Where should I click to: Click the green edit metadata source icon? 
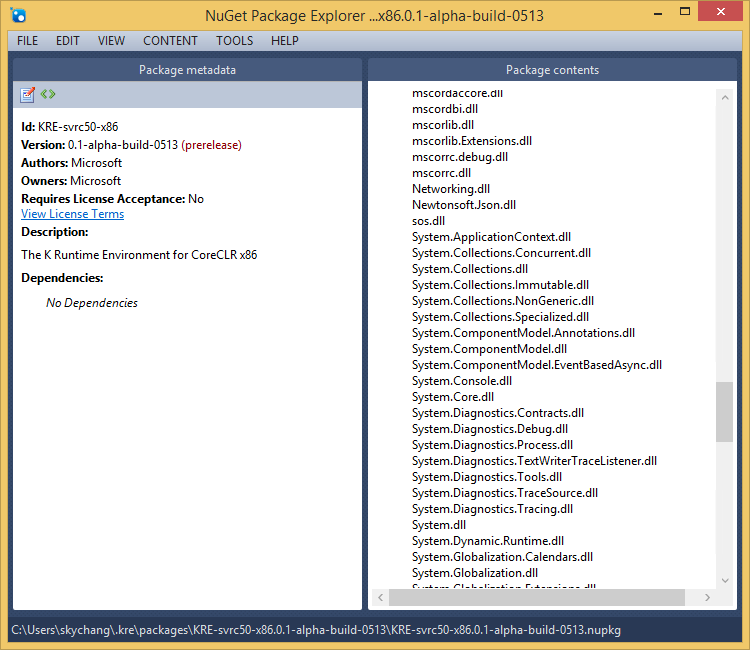click(x=48, y=94)
